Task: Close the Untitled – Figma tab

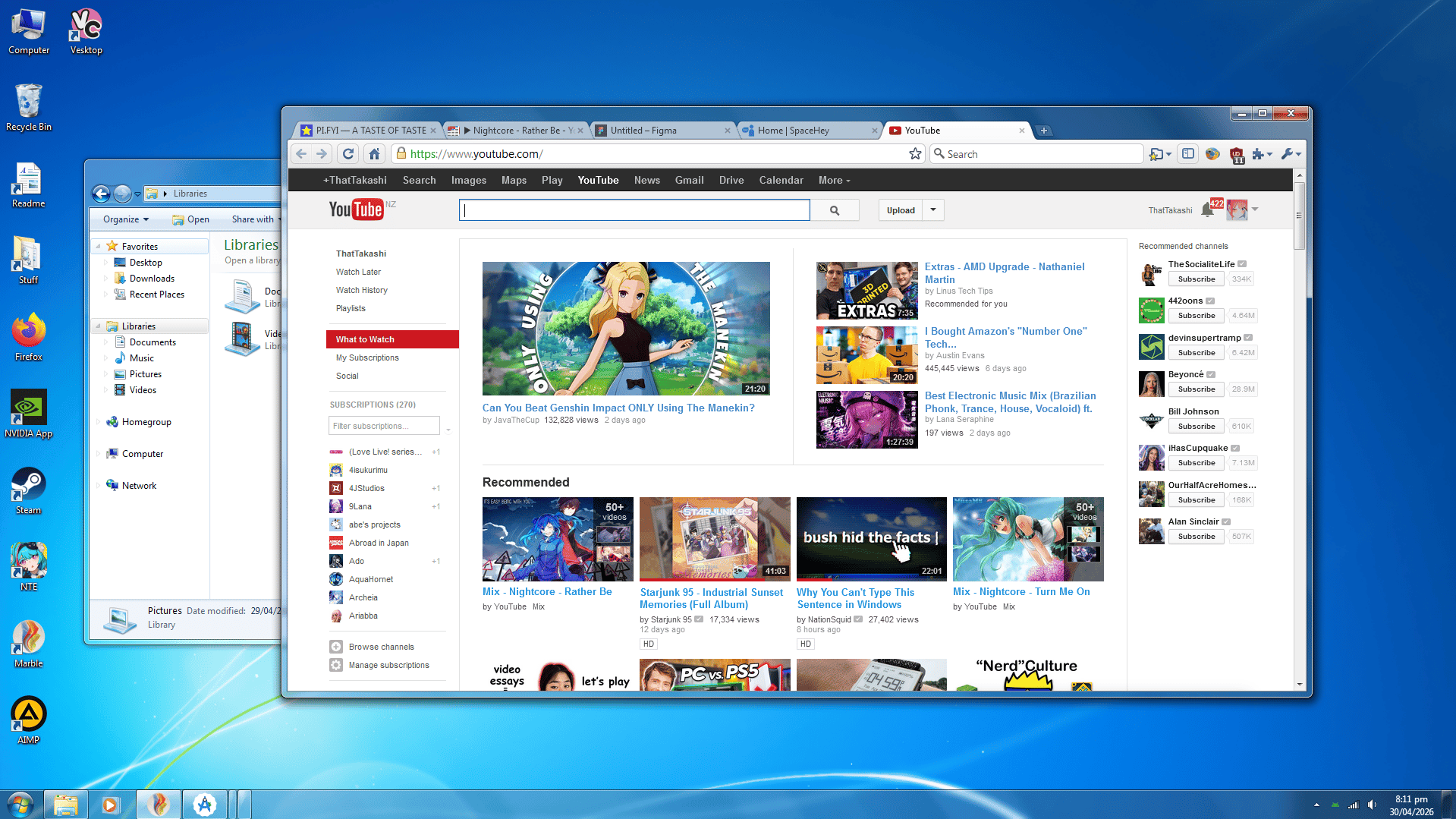Action: click(x=728, y=131)
